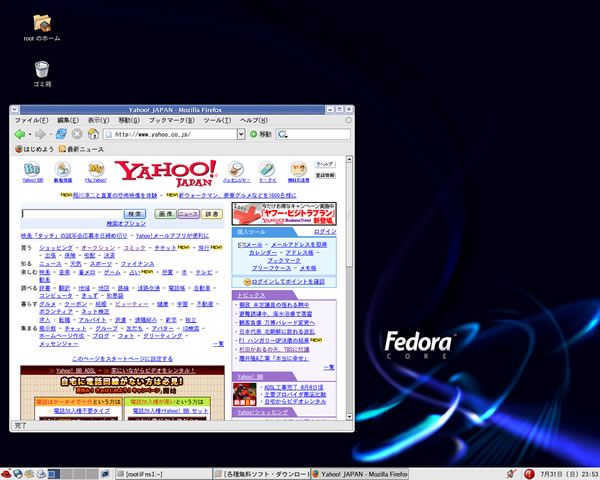Click the Back arrow in Firefox toolbar

[x=19, y=134]
